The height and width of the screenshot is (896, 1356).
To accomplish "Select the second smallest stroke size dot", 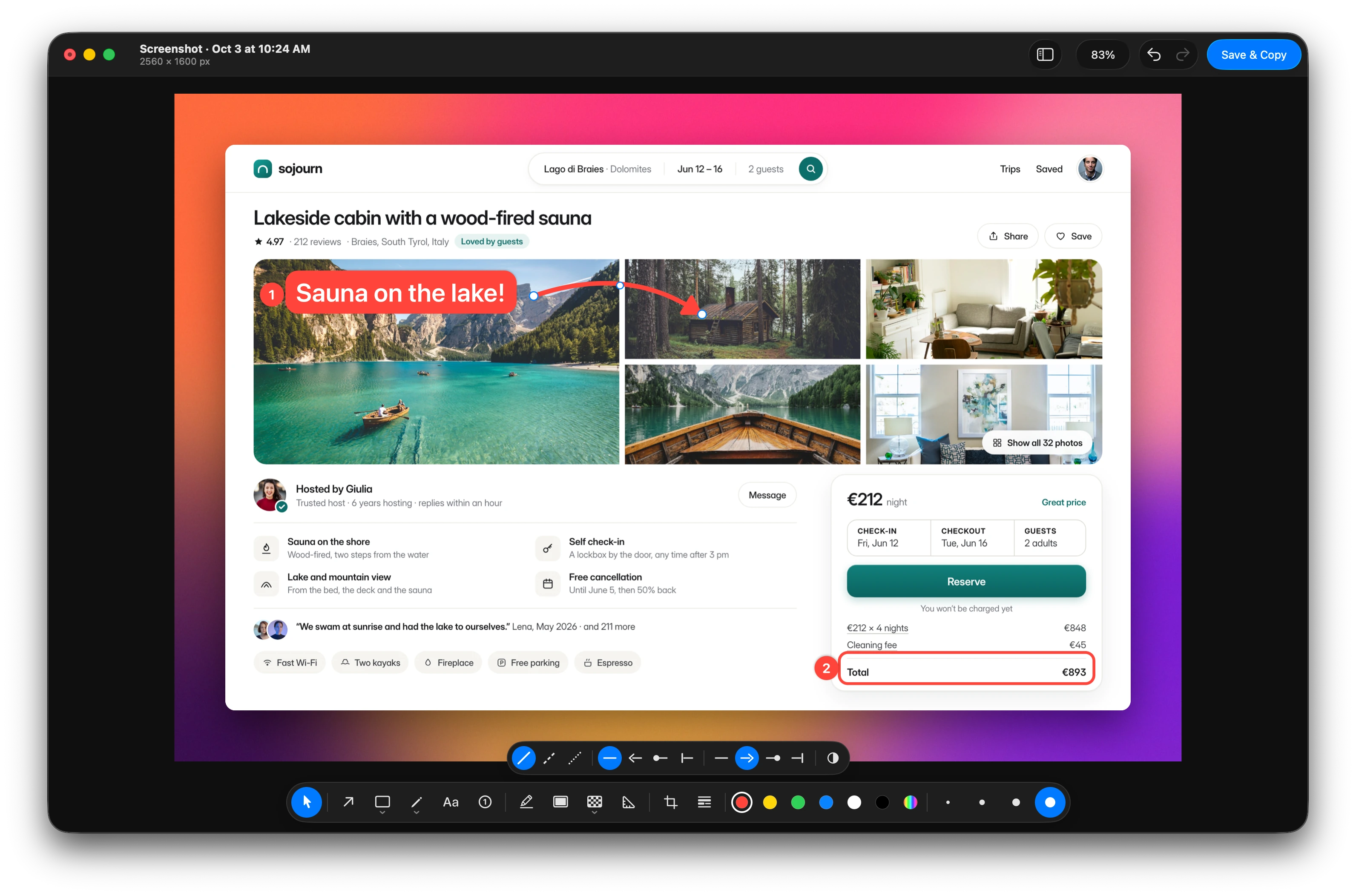I will [x=982, y=802].
